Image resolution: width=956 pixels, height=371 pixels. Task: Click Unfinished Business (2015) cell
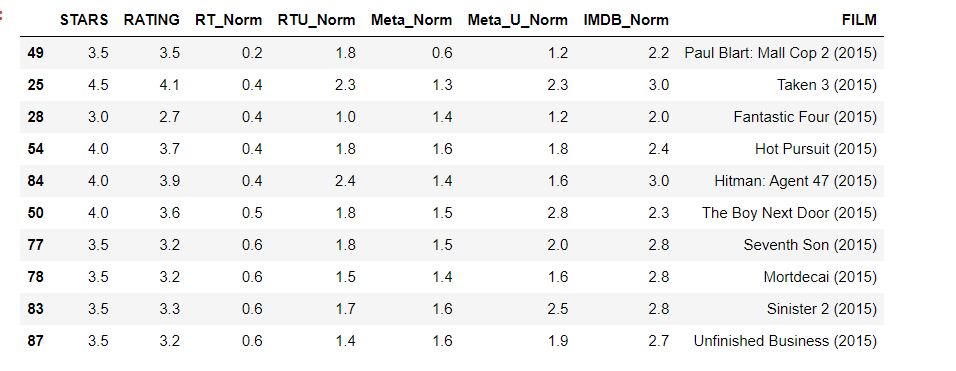coord(785,341)
